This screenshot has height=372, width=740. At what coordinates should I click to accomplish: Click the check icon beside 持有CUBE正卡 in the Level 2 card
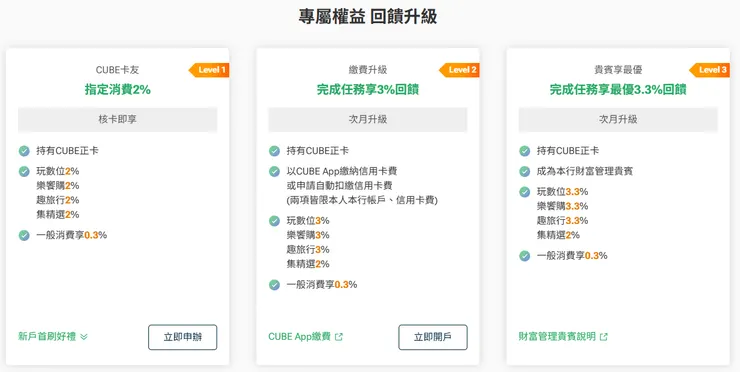pos(274,151)
